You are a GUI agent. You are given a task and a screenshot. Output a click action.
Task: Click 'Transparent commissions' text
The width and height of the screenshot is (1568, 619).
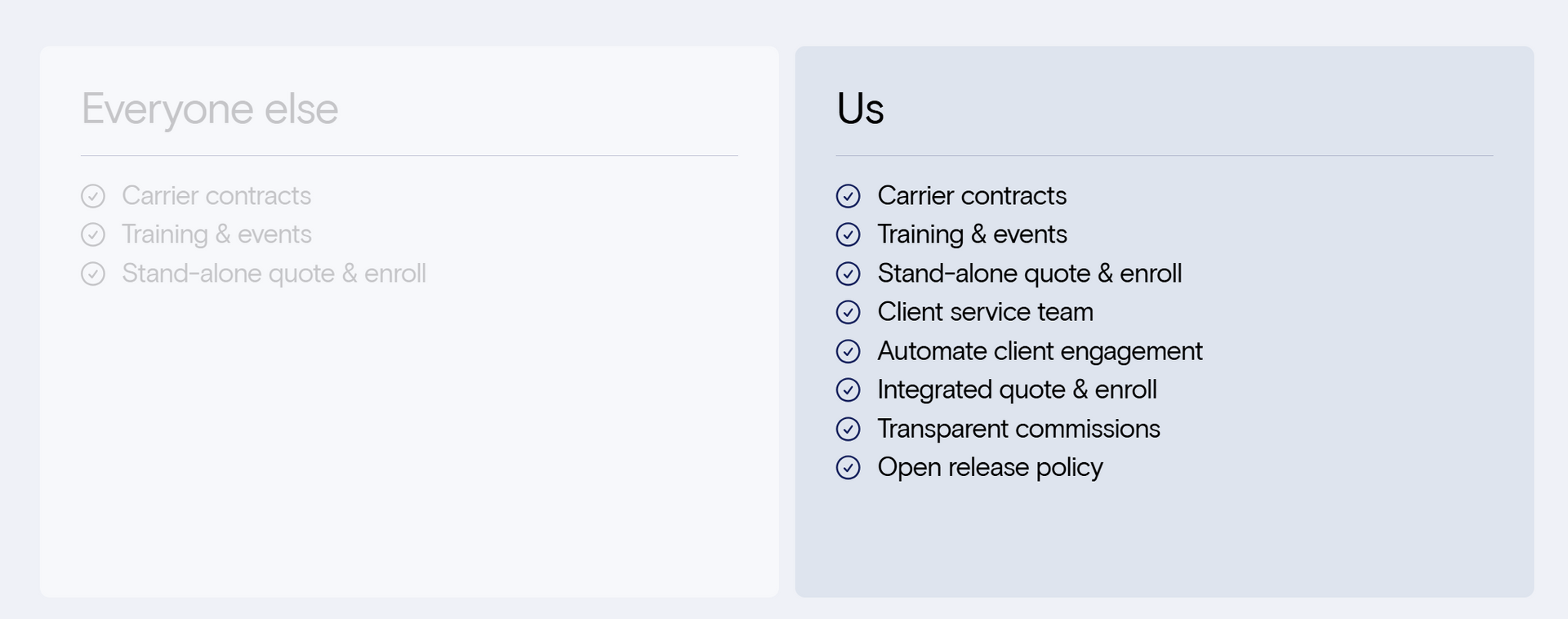pos(1018,429)
